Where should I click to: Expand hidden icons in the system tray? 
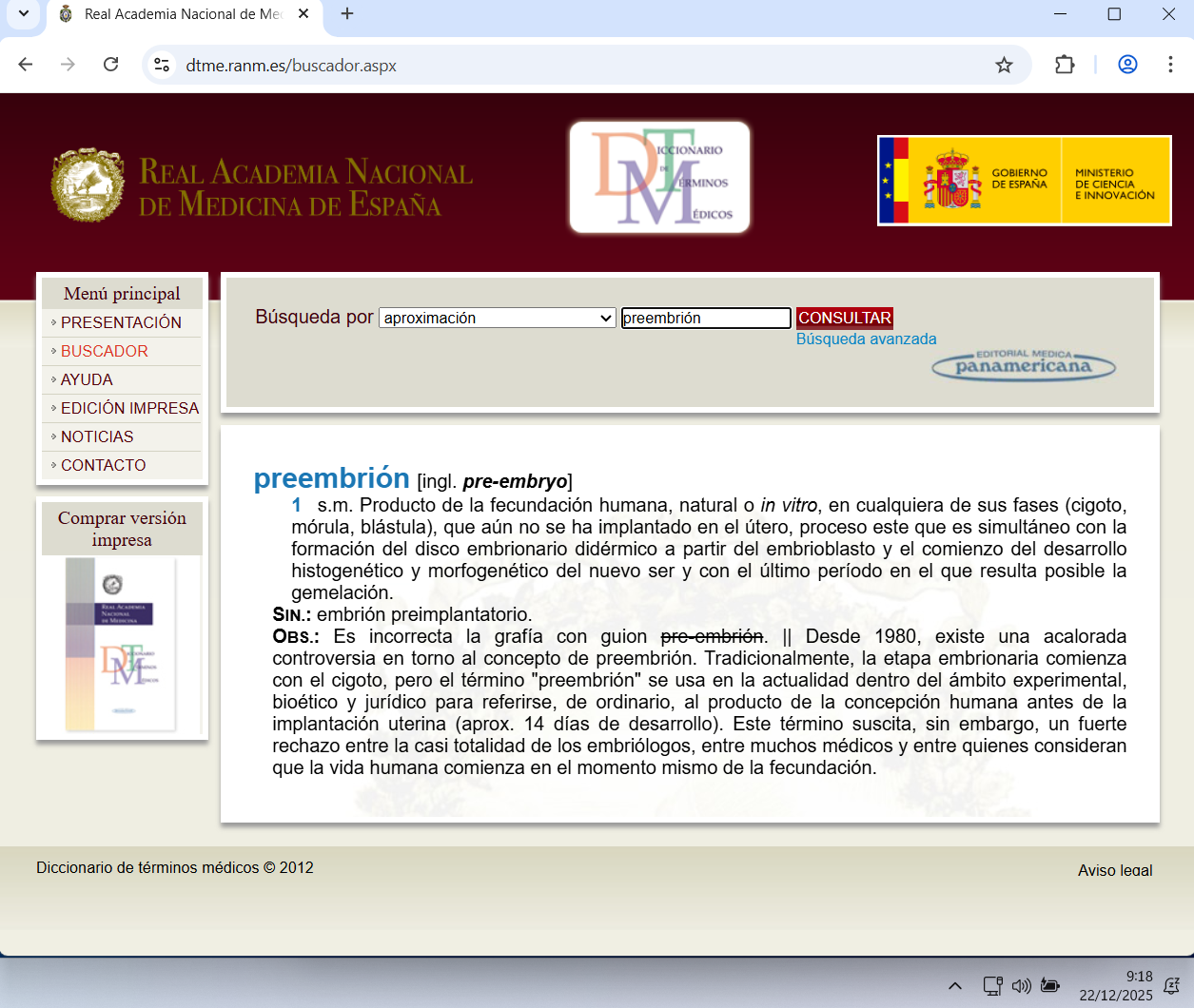[954, 985]
